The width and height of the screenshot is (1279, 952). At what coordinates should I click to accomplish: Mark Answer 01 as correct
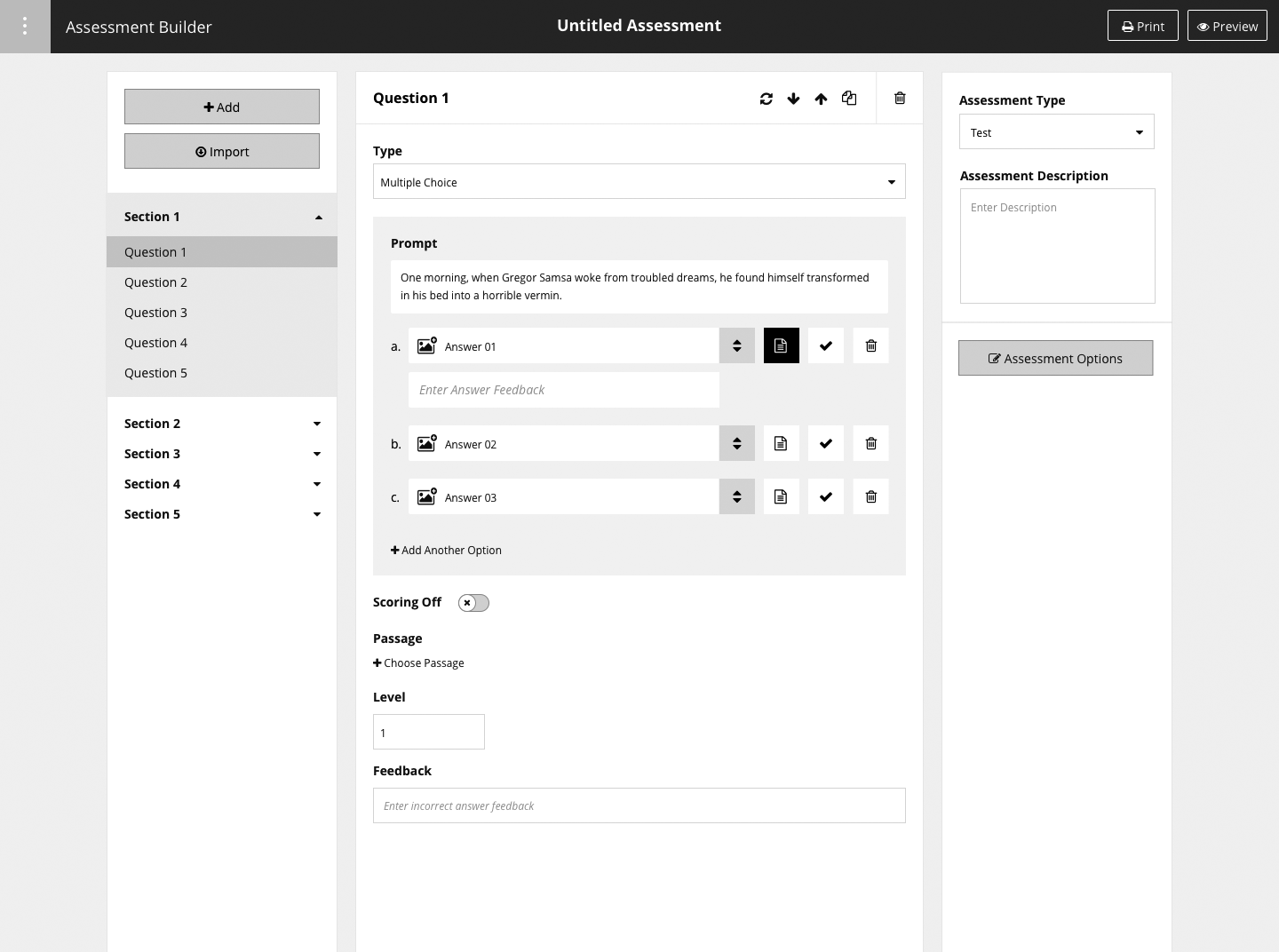click(825, 345)
